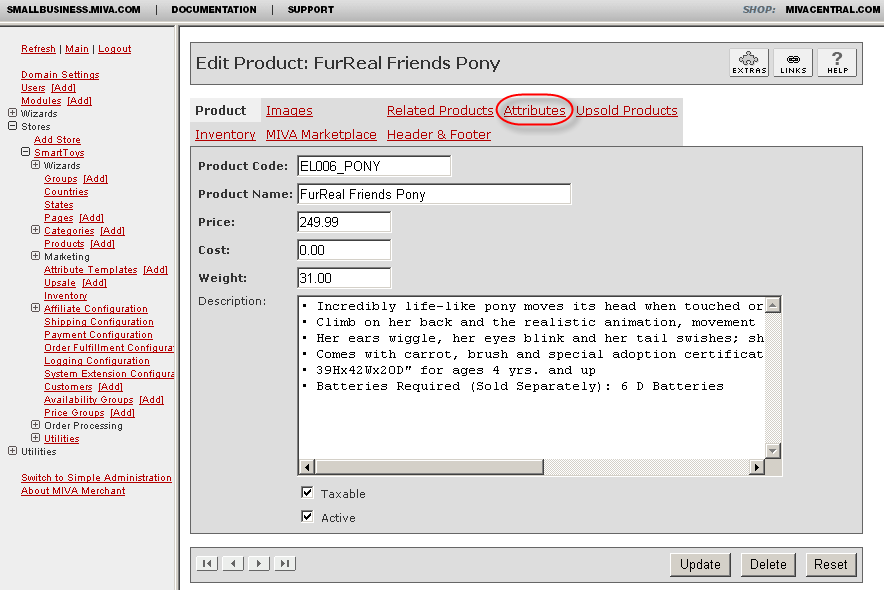This screenshot has height=590, width=884.
Task: Open the Inventory tab
Action: [x=225, y=135]
